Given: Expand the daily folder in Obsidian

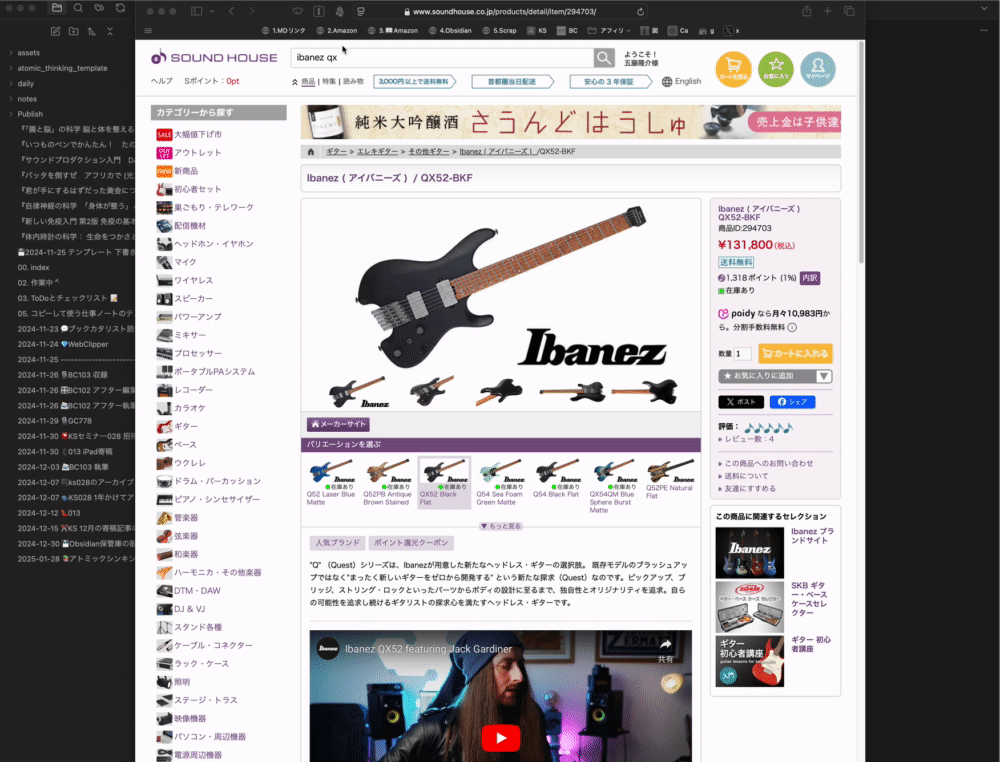Looking at the screenshot, I should [x=11, y=84].
